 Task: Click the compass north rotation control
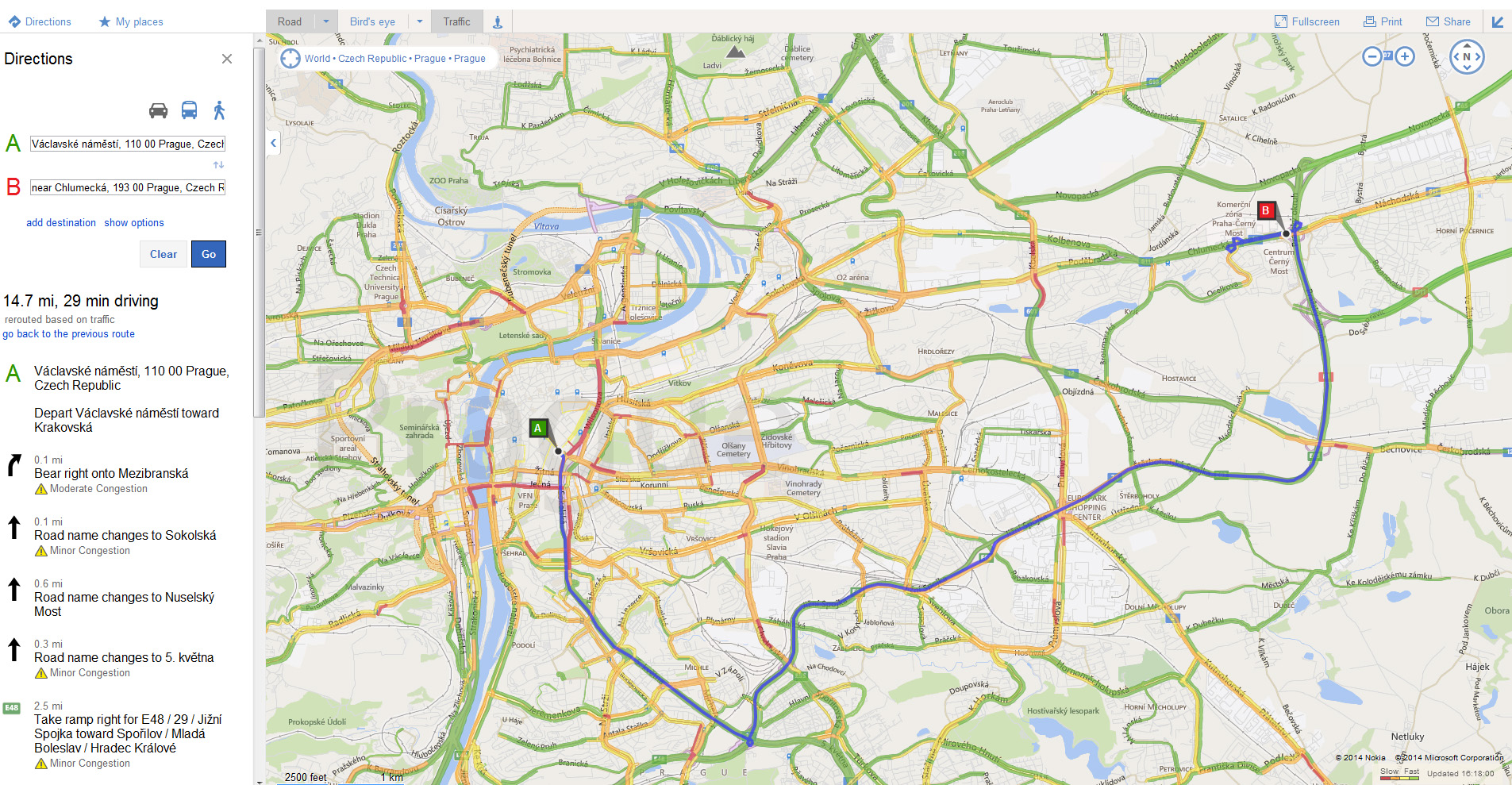[1466, 56]
